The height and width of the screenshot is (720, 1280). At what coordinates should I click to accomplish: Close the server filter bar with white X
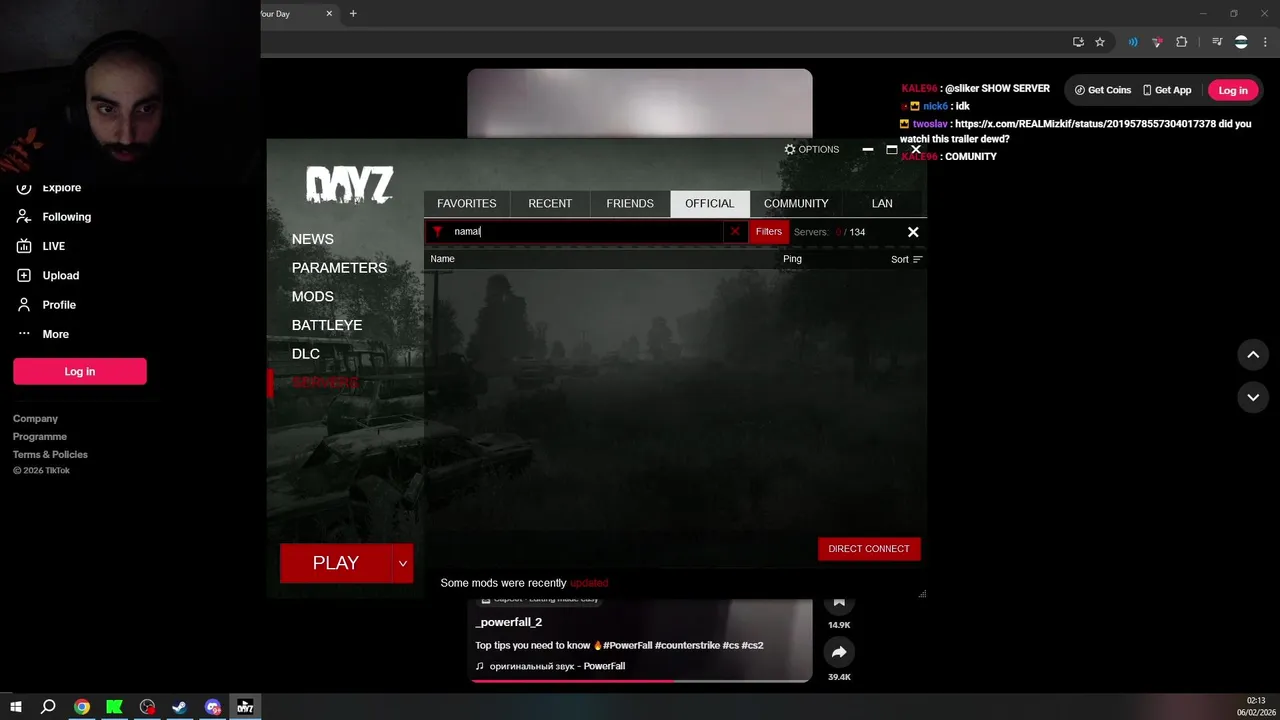tap(913, 232)
